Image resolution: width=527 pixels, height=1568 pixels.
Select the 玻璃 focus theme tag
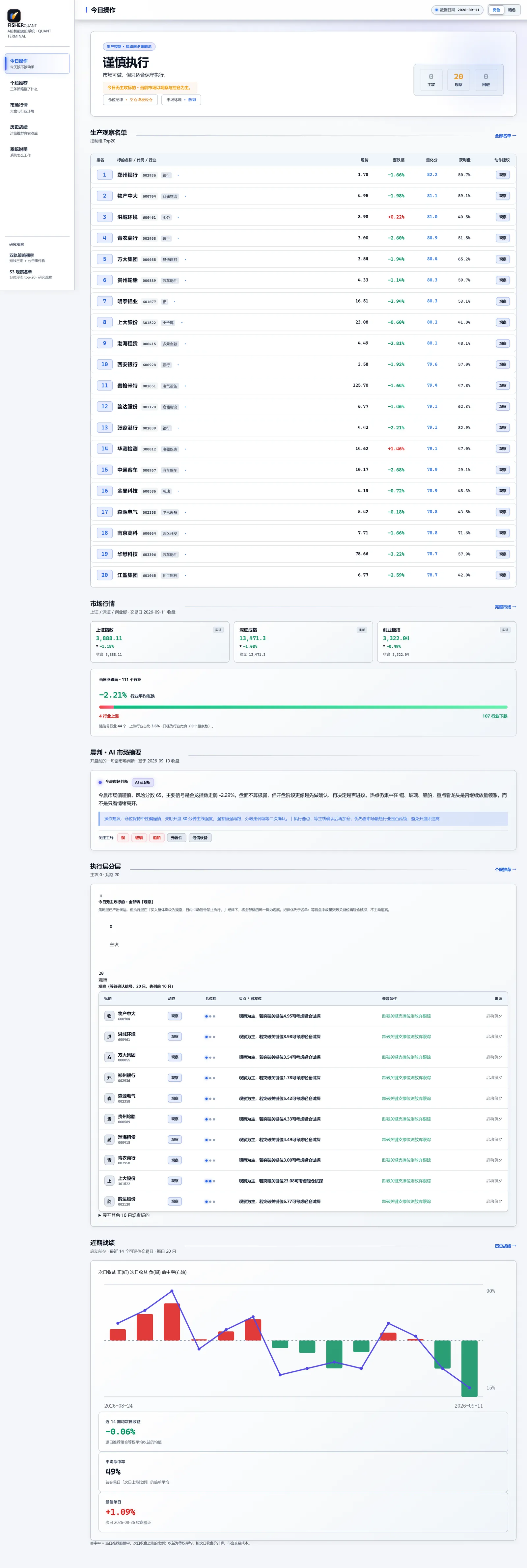point(139,838)
